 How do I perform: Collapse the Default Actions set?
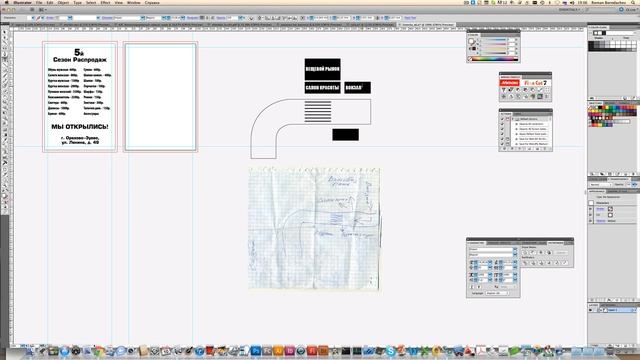513,119
